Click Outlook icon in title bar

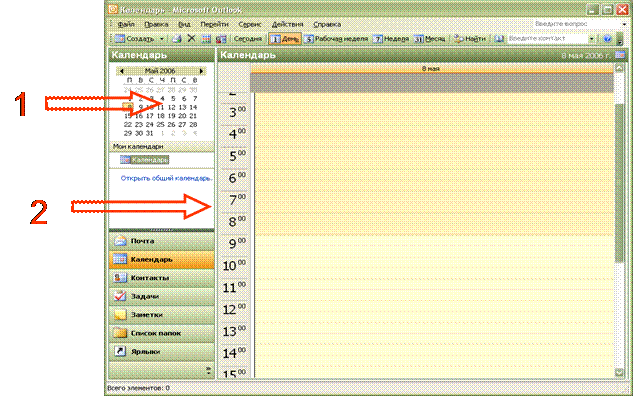point(113,9)
